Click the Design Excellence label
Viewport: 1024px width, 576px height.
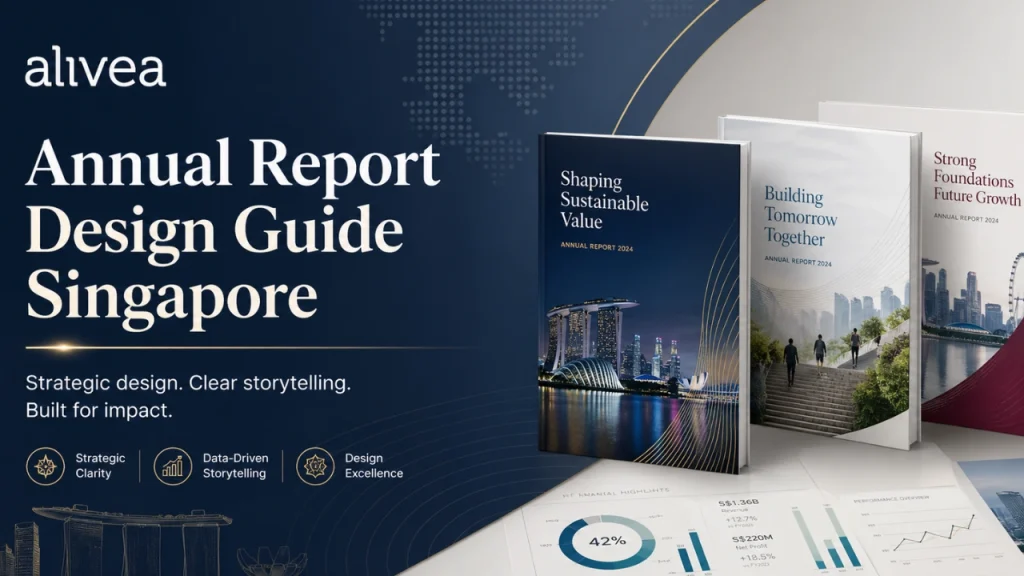click(374, 466)
